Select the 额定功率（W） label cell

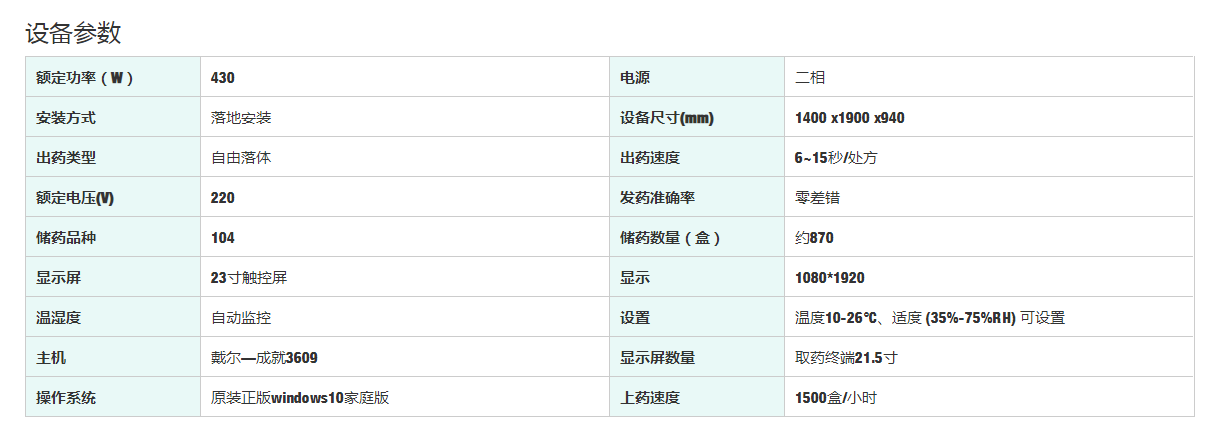84,78
